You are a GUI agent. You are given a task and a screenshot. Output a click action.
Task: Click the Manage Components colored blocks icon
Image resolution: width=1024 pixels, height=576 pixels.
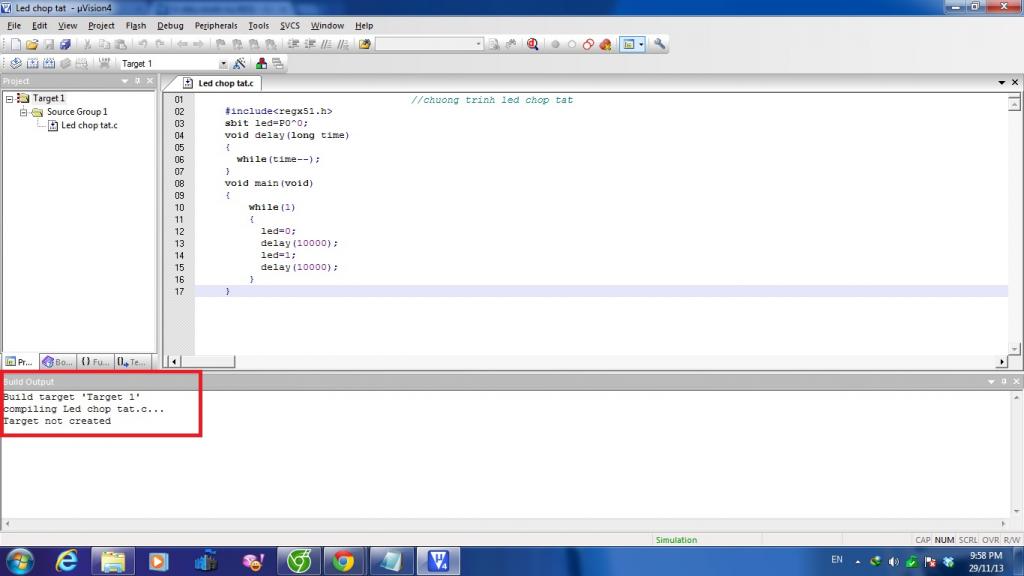261,63
